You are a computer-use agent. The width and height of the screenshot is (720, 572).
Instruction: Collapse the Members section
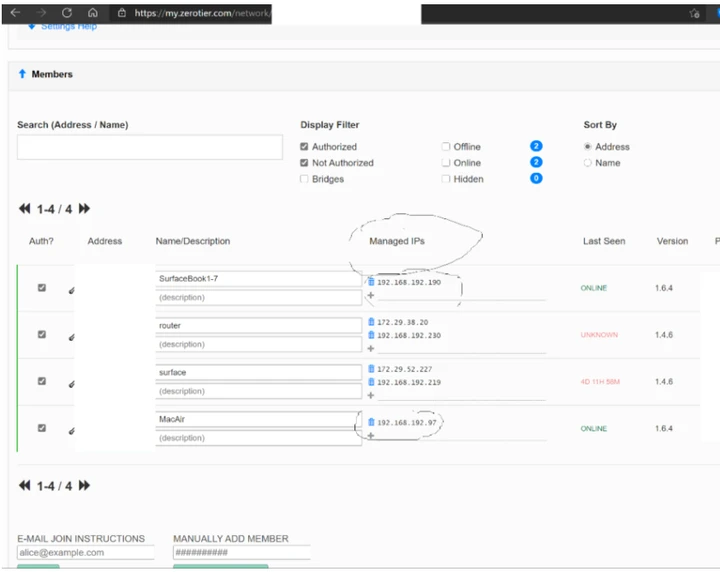point(22,74)
